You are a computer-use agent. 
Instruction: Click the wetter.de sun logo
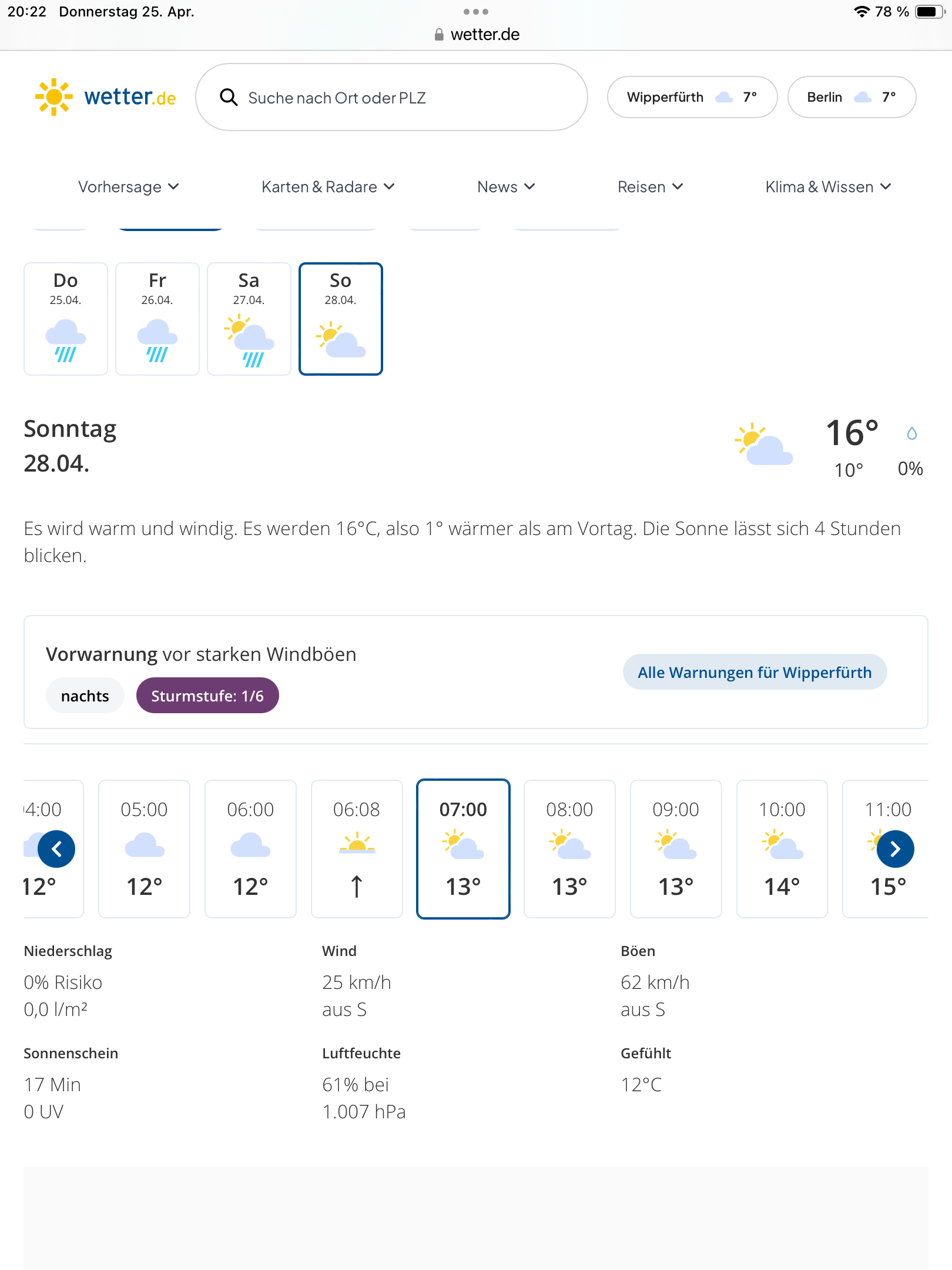54,97
